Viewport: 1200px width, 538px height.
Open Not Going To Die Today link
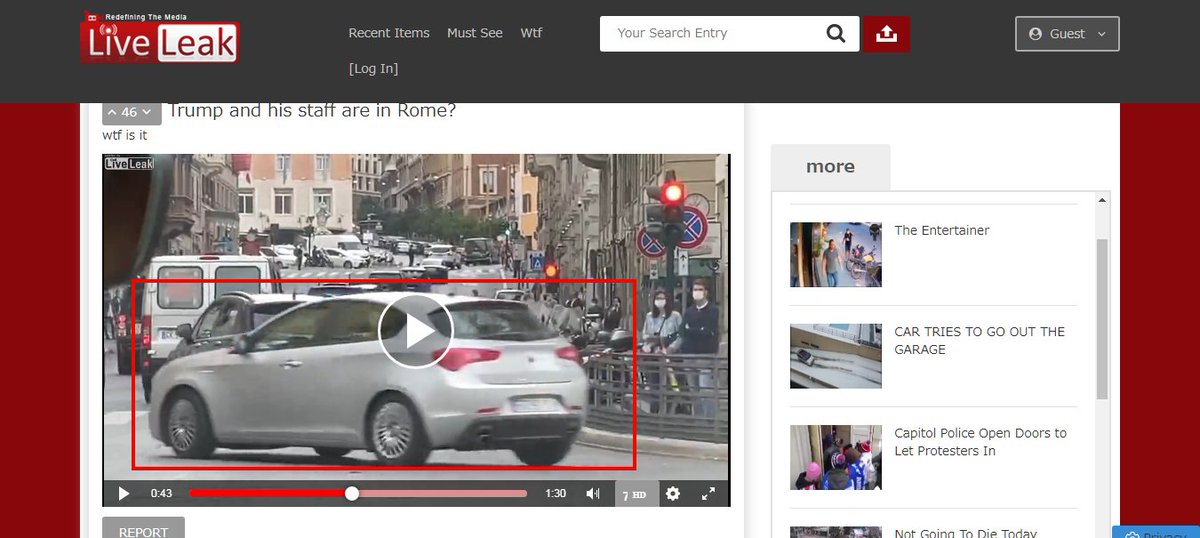coord(966,532)
